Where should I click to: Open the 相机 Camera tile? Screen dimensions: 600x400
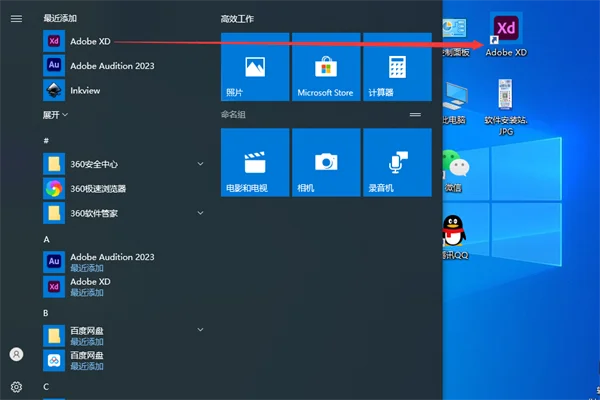(326, 162)
